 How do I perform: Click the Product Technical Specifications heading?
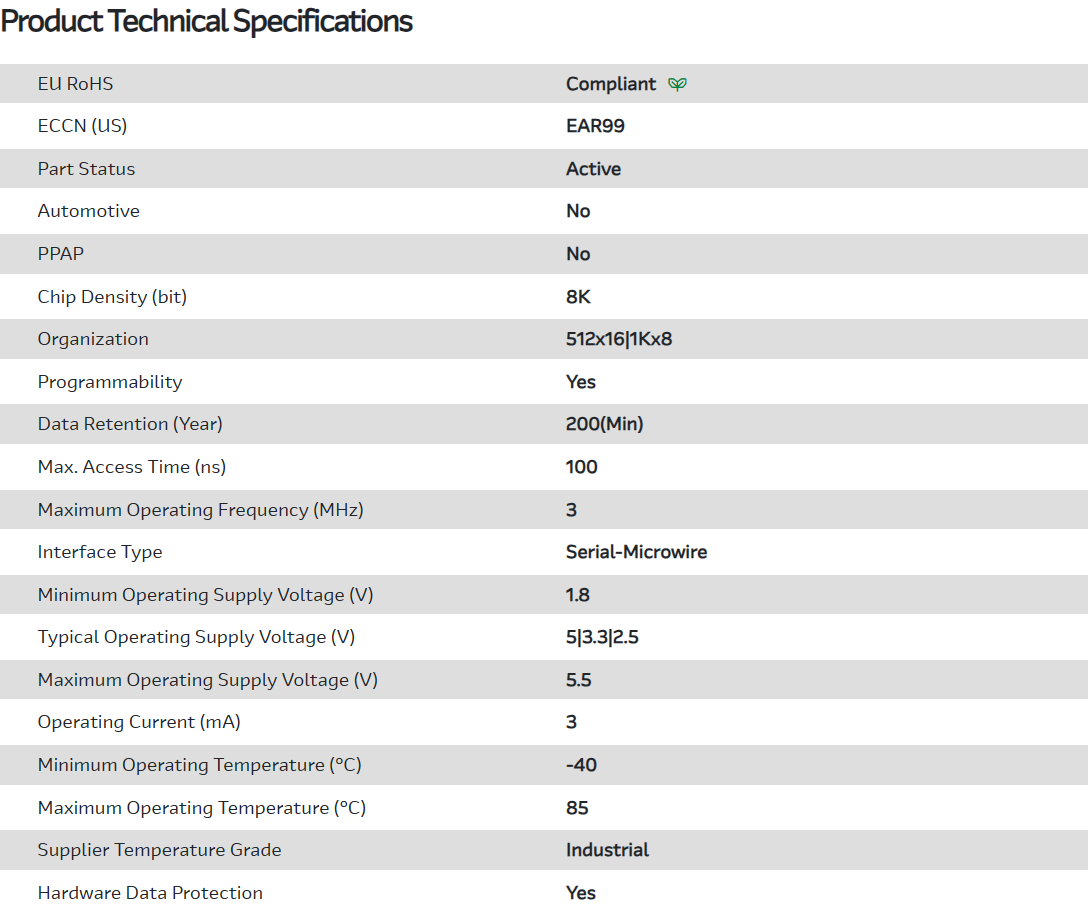coord(207,21)
